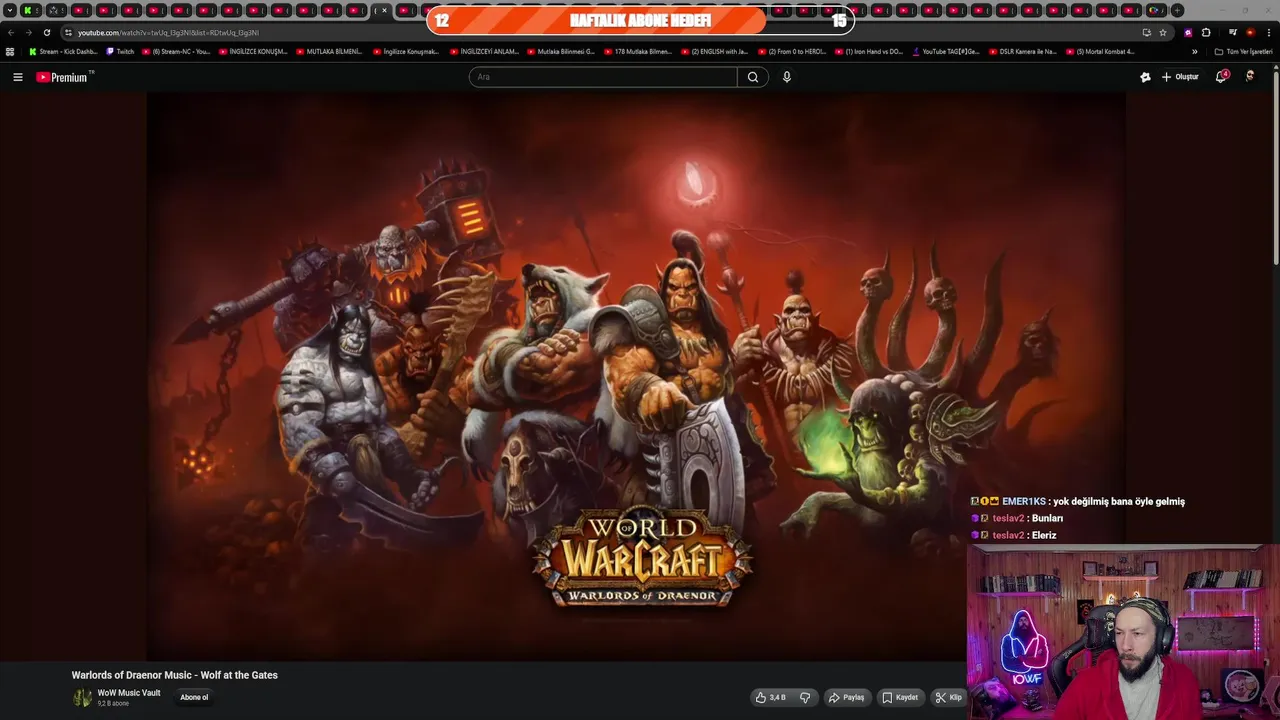Open the (5) Mortal Kombat 4 bookmark

tap(1100, 51)
